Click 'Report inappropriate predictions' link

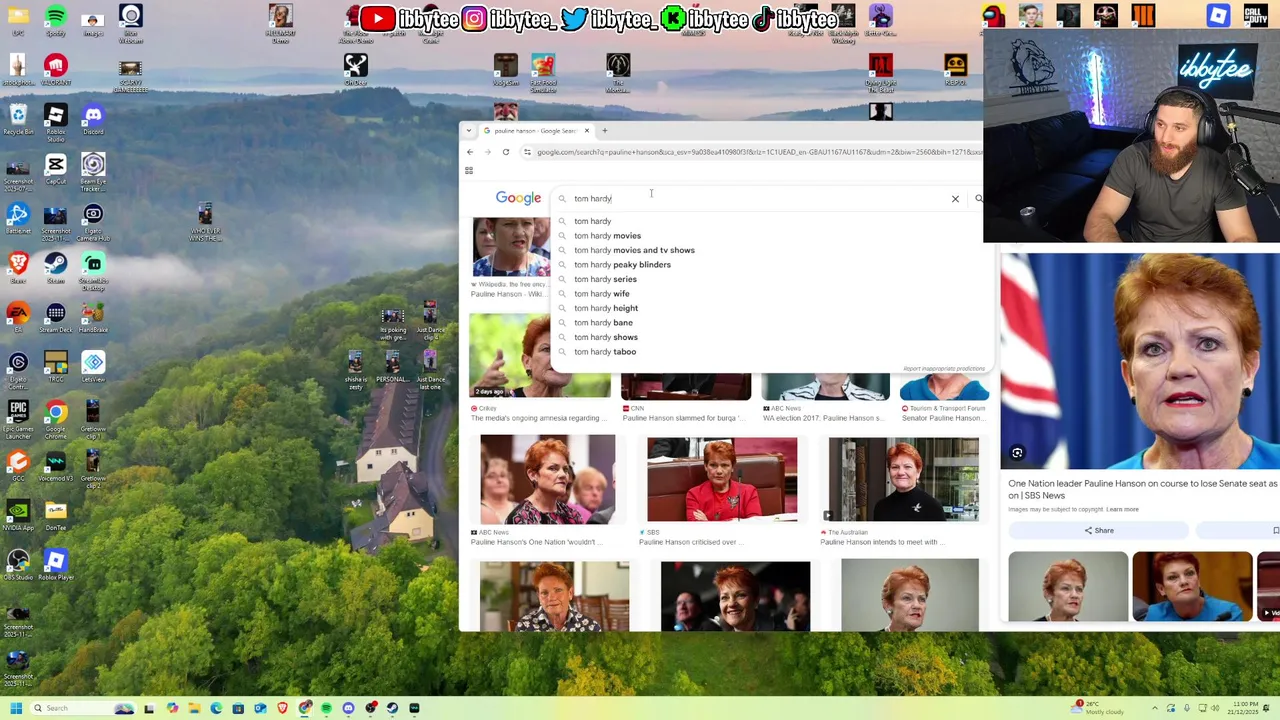(x=944, y=369)
